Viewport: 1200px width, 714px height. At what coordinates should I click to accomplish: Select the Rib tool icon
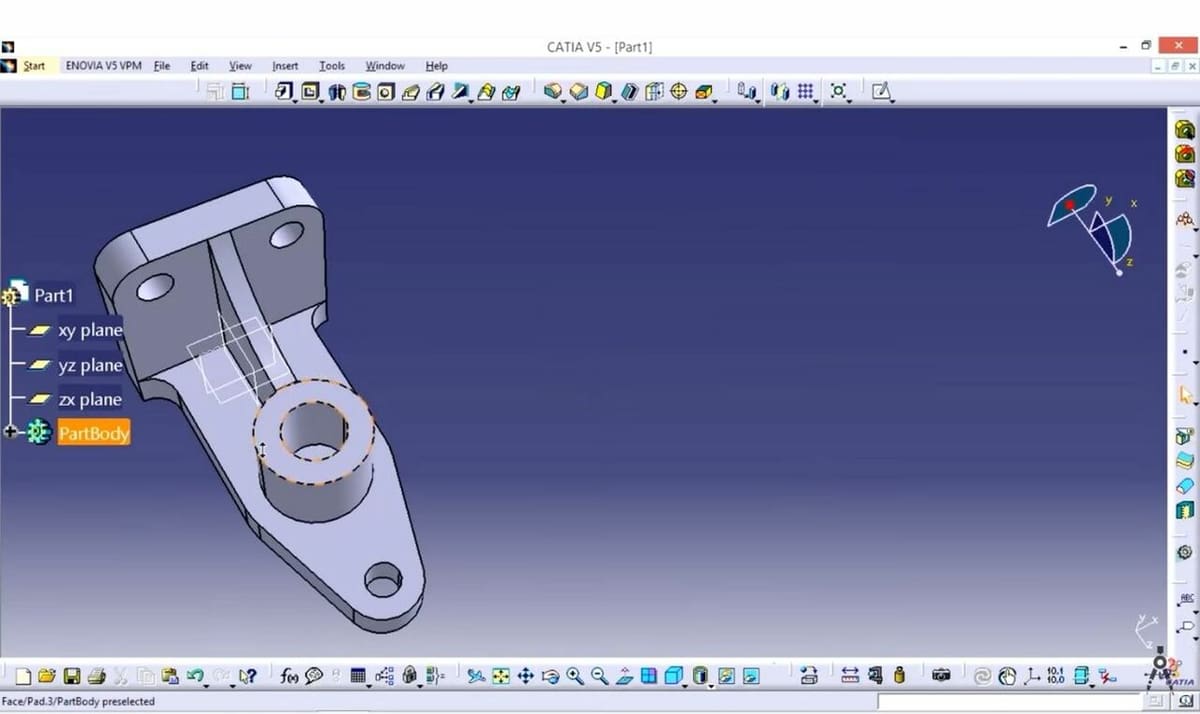click(x=409, y=91)
